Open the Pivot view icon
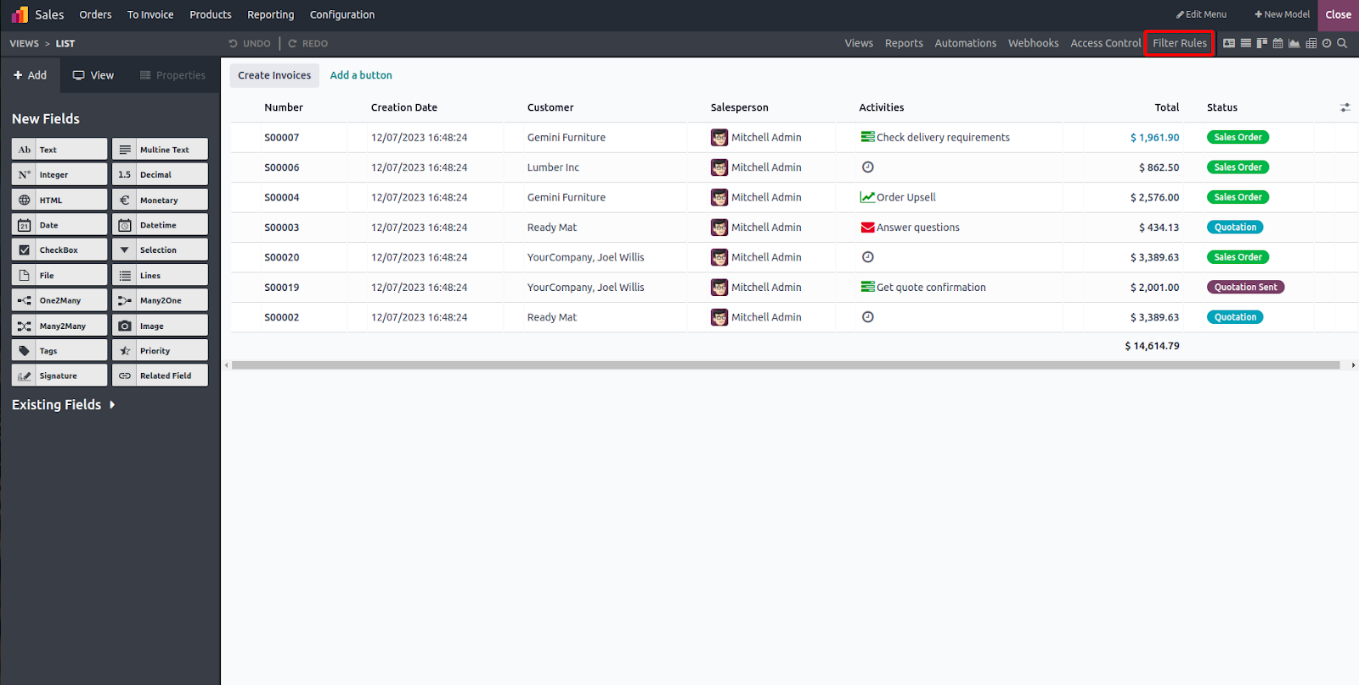 coord(1310,43)
